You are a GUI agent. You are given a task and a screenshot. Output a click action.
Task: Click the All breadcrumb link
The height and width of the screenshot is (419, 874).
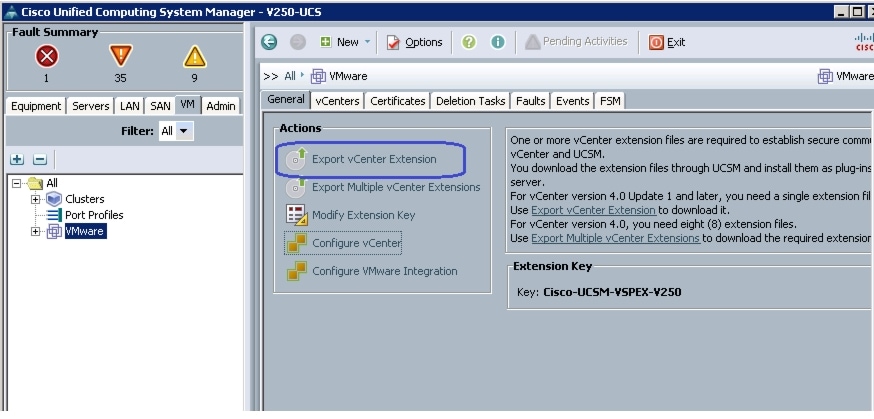(290, 76)
